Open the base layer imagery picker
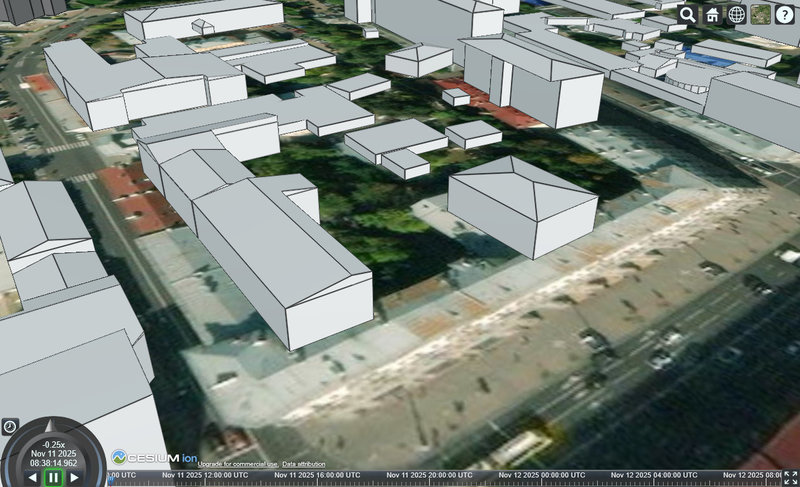Image resolution: width=800 pixels, height=487 pixels. coord(761,14)
